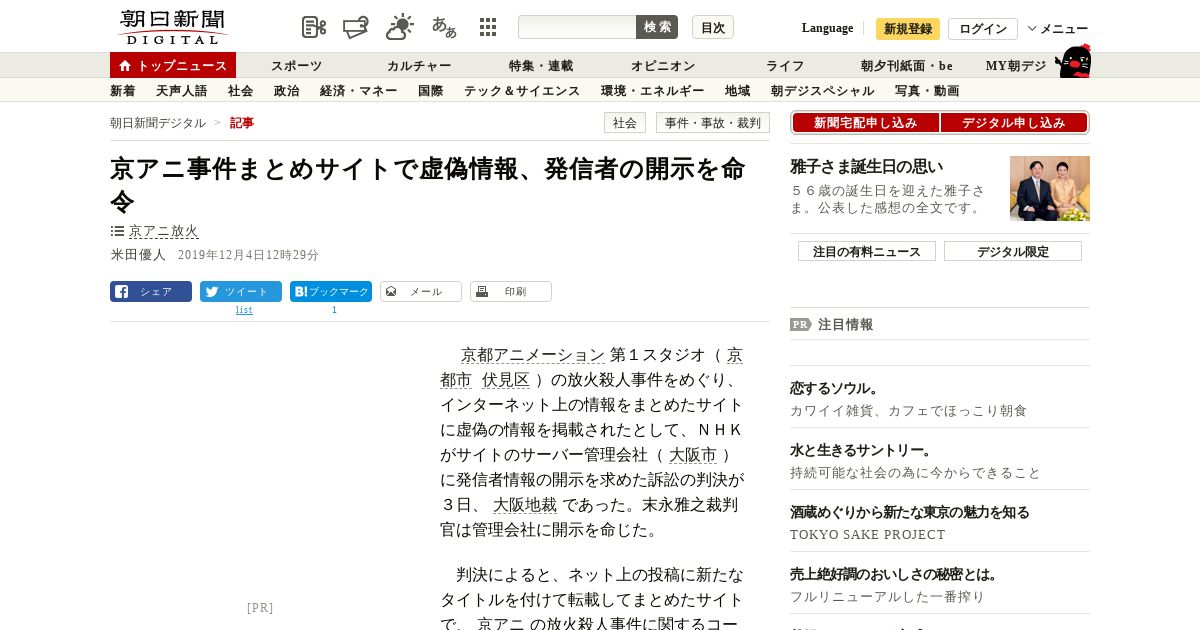Select 環境・エネルギー in sub navigation
The image size is (1200, 630).
[653, 91]
